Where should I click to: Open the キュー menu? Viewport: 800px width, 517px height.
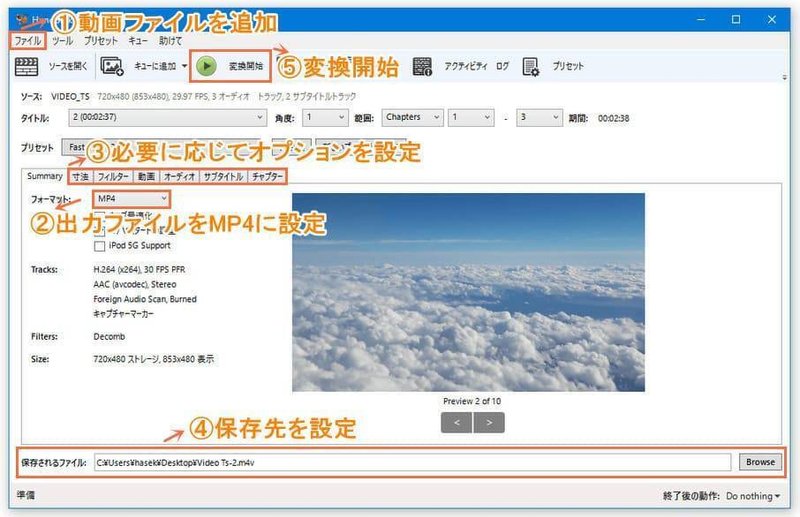tap(138, 41)
